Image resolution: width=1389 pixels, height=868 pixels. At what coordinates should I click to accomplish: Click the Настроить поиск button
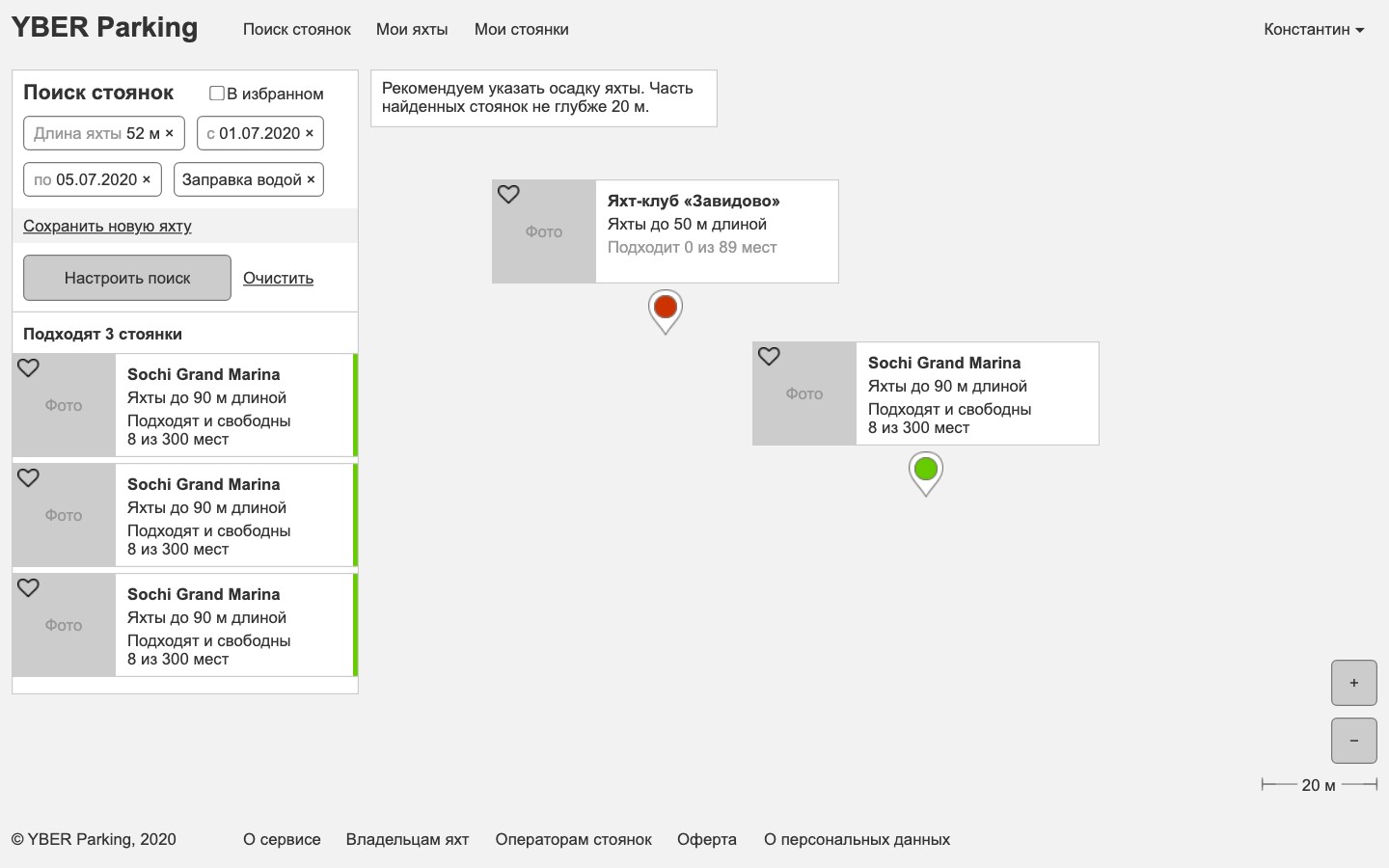[x=127, y=278]
